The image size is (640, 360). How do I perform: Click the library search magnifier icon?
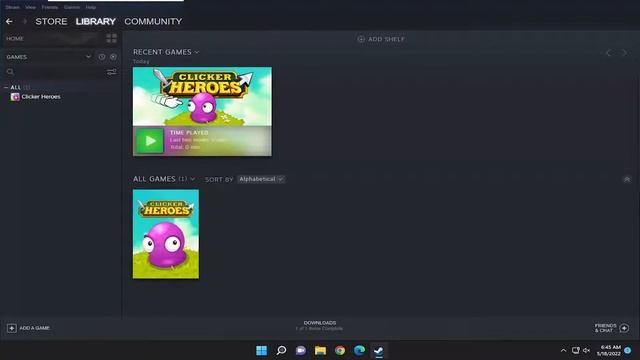10,72
